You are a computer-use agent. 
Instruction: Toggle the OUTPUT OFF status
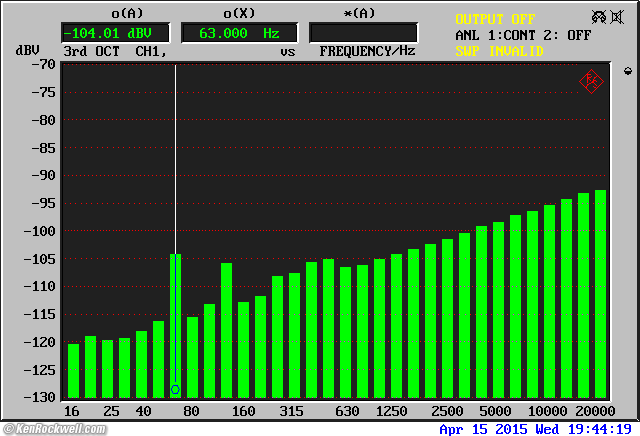click(x=495, y=19)
